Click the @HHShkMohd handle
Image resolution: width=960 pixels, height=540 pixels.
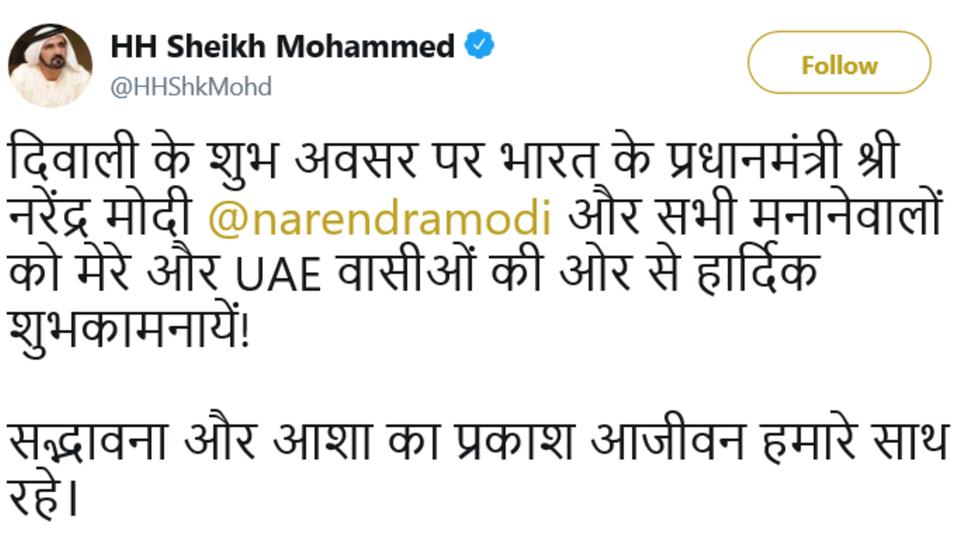(x=190, y=87)
